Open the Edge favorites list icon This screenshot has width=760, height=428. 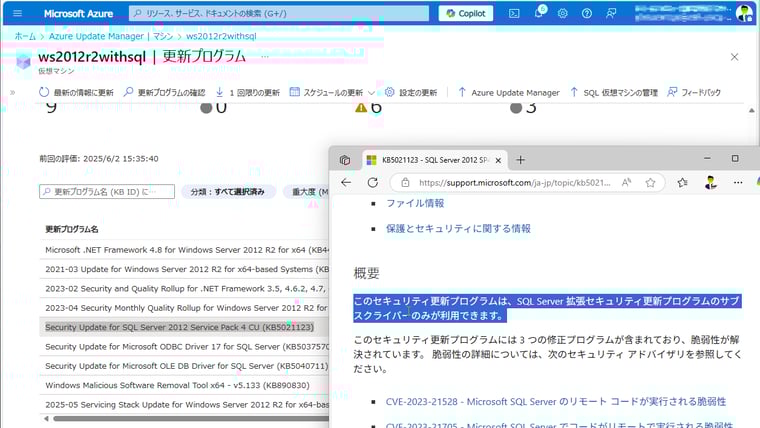coord(682,183)
